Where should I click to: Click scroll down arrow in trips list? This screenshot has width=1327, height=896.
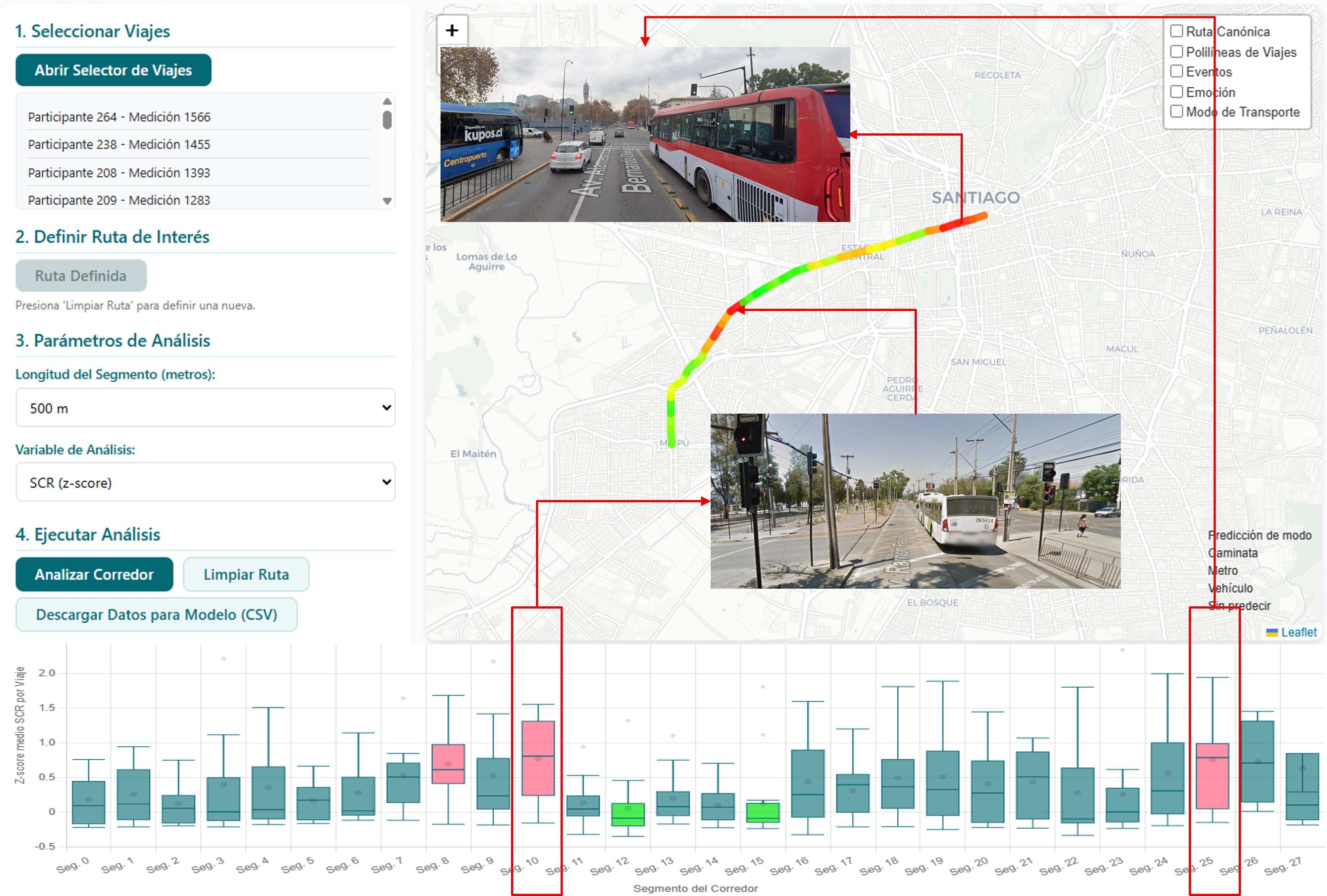coord(387,201)
